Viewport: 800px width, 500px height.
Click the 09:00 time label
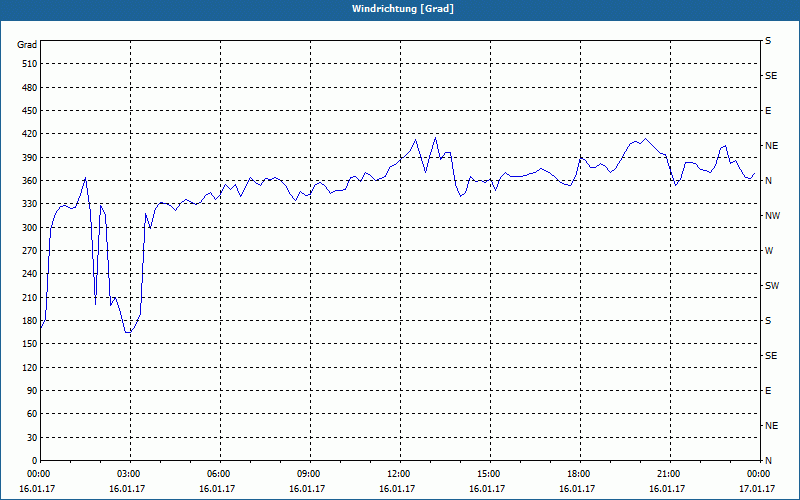coord(308,474)
